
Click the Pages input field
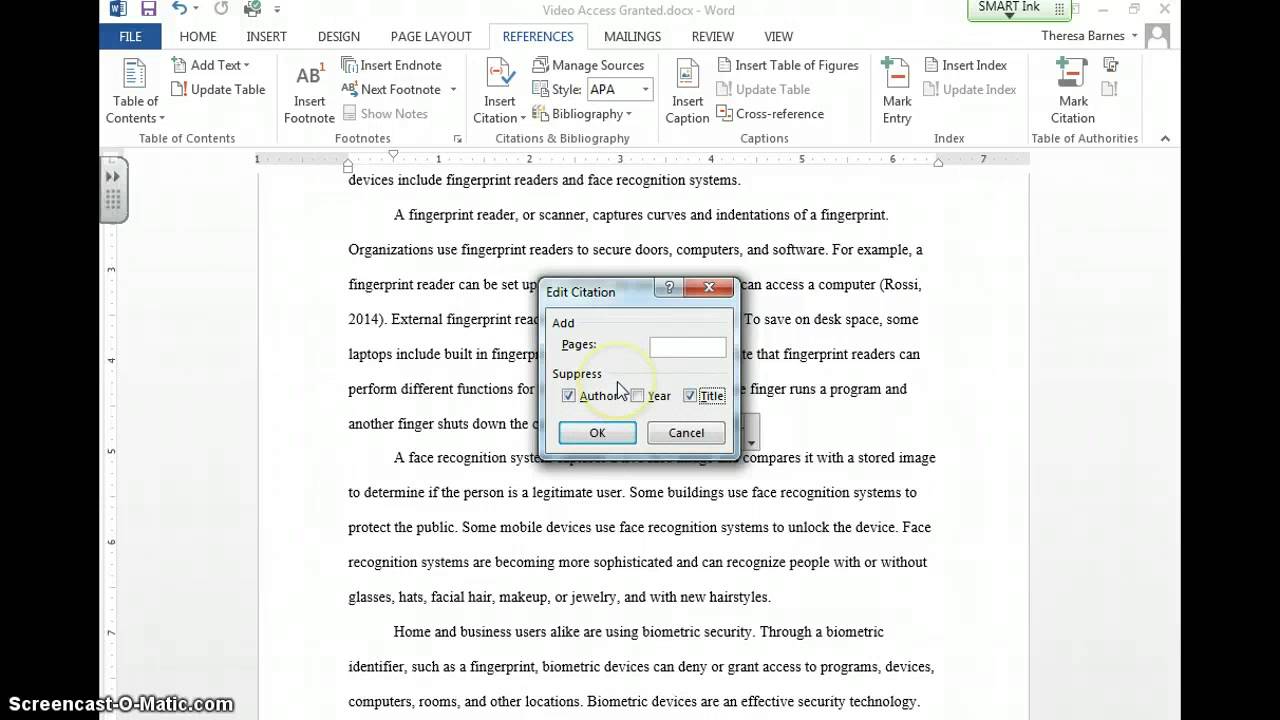(x=688, y=347)
